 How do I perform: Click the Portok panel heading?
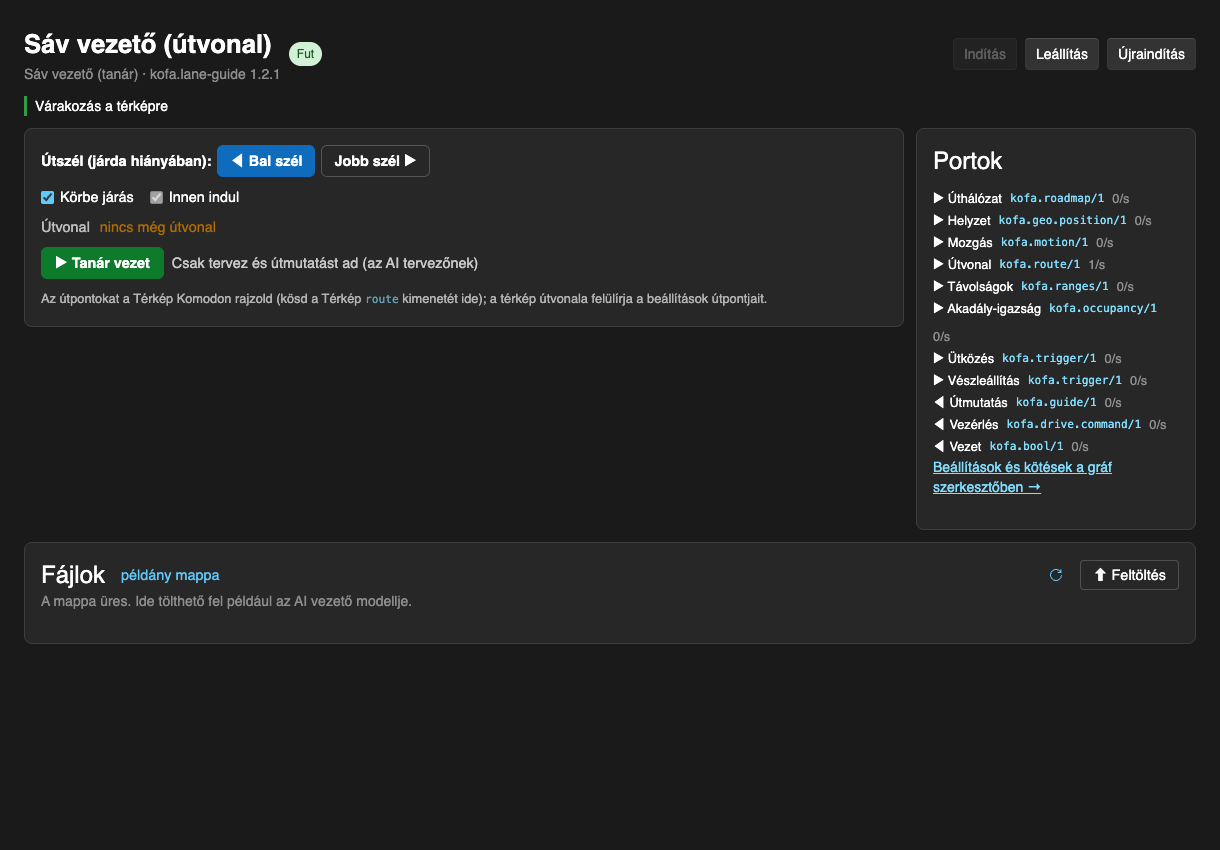click(968, 160)
